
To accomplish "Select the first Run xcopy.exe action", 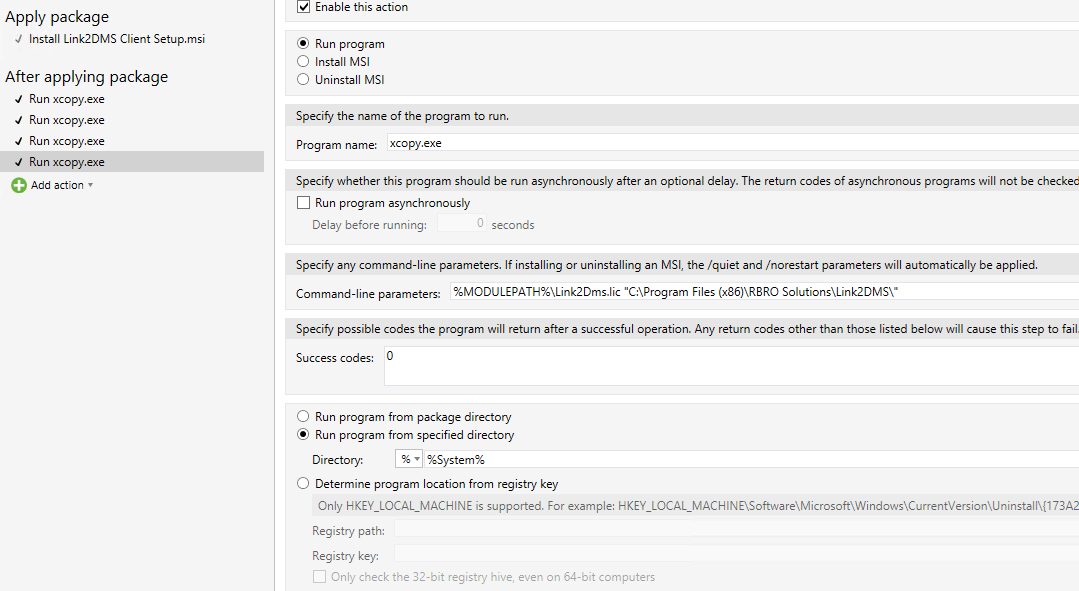I will tap(67, 99).
